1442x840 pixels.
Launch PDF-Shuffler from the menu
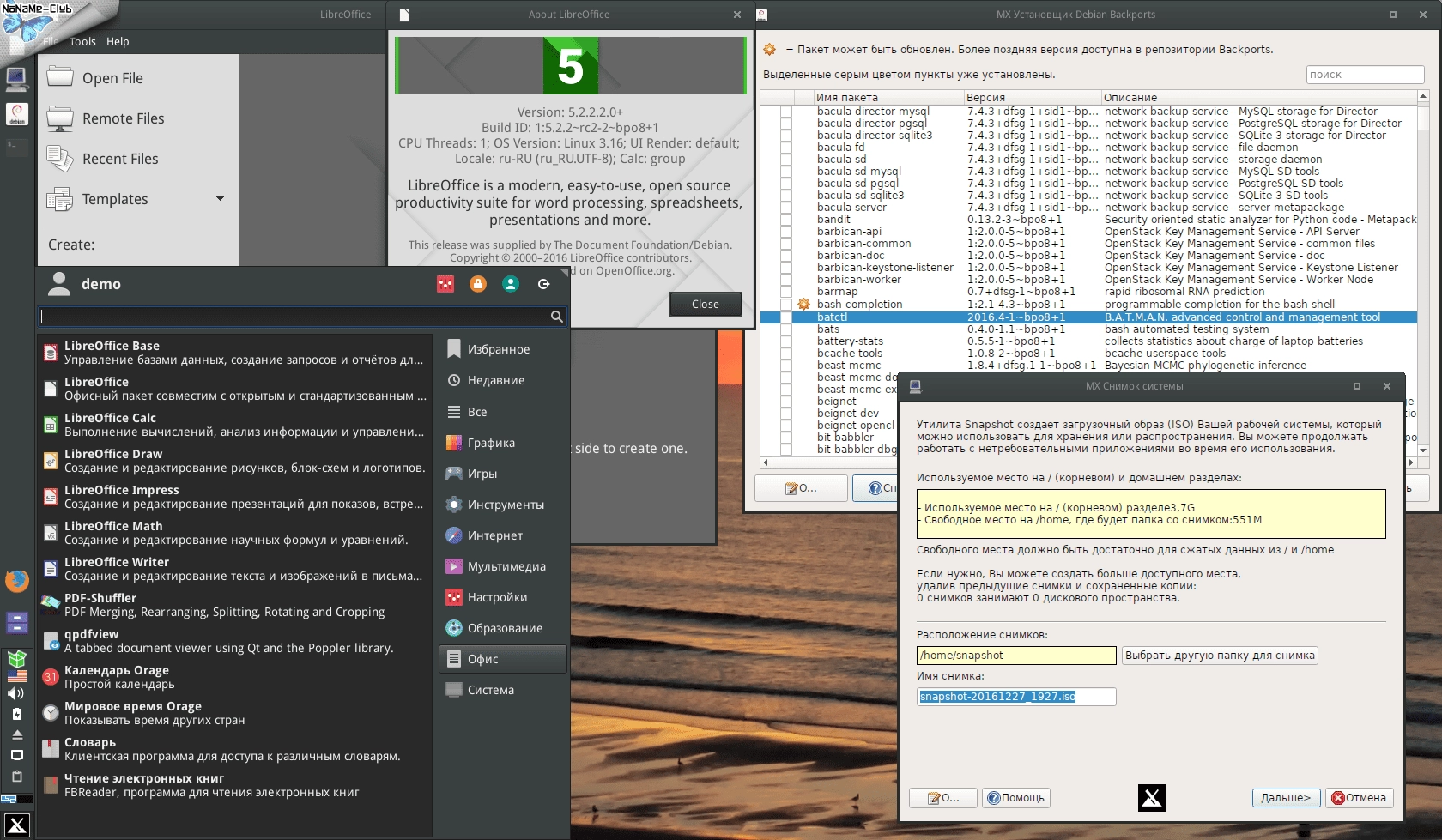point(233,605)
